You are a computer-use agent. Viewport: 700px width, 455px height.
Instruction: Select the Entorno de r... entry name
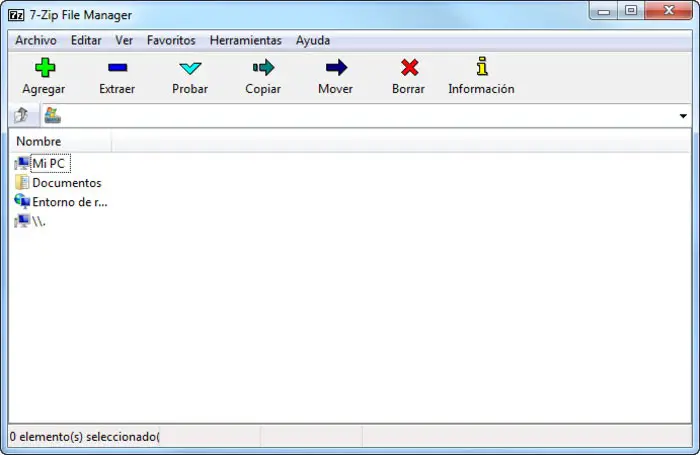tap(70, 202)
